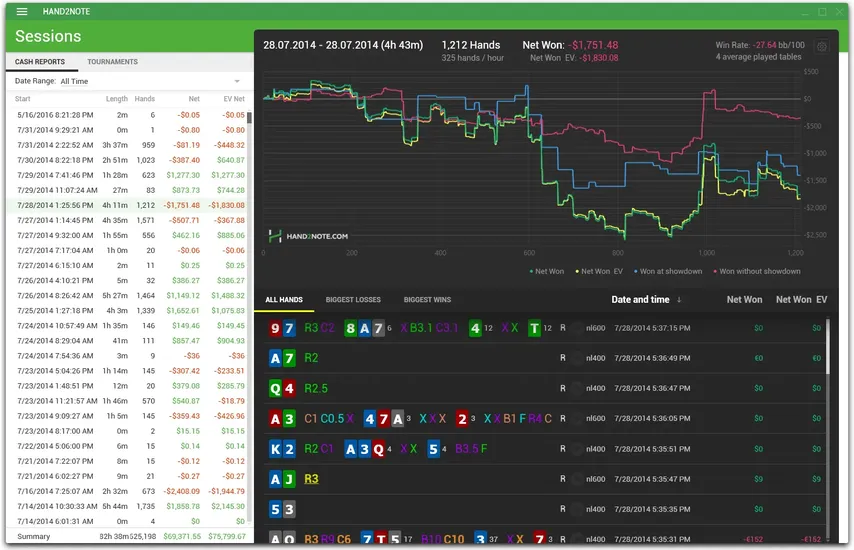The height and width of the screenshot is (550, 854).
Task: Click the Q 4 hole cards icon
Action: (x=282, y=388)
